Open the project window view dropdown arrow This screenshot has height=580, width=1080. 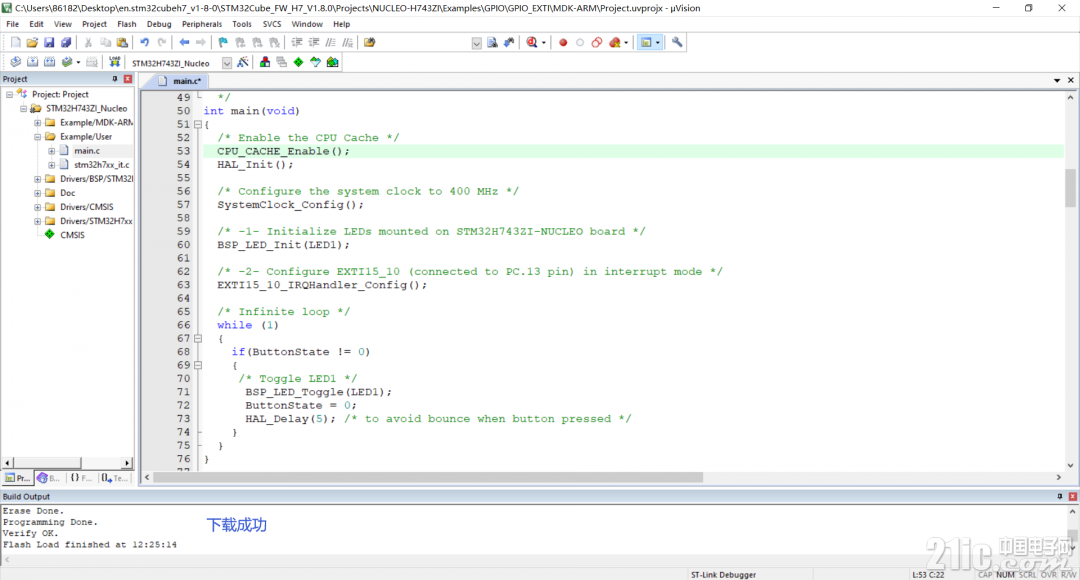tap(658, 43)
